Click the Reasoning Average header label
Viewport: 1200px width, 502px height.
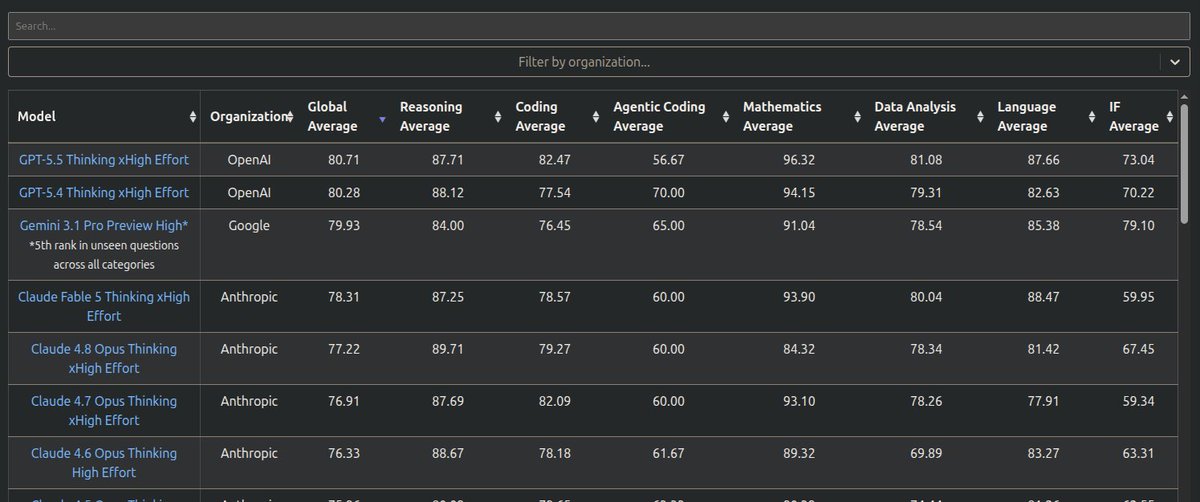coord(431,117)
